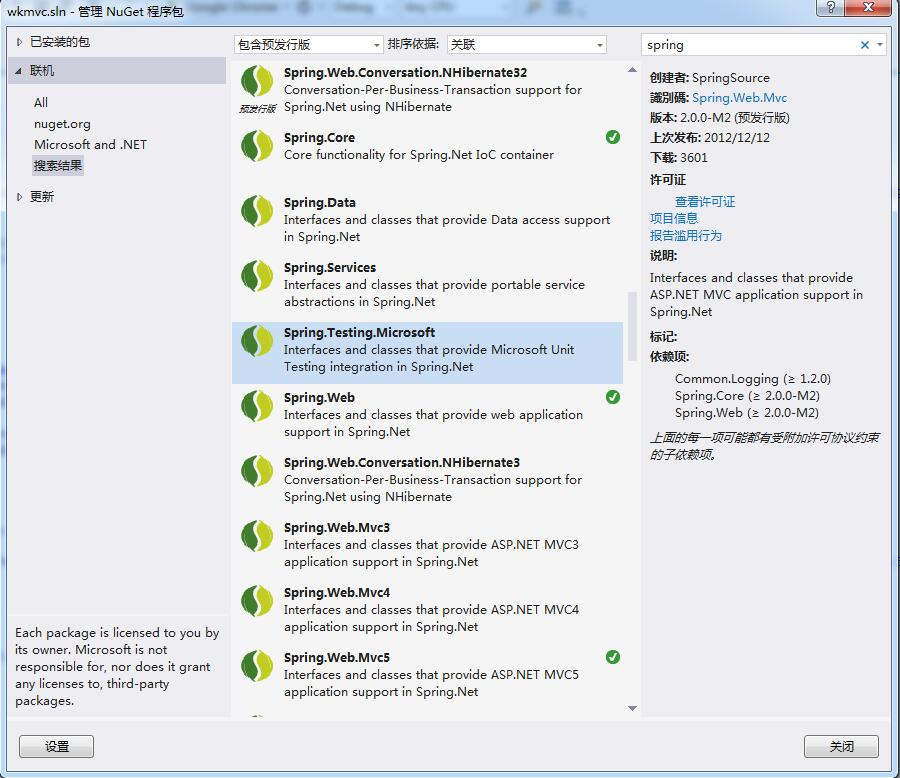The image size is (900, 778).
Task: Click the Common.Logging (≥ 1.2.0) dependency
Action: [753, 379]
